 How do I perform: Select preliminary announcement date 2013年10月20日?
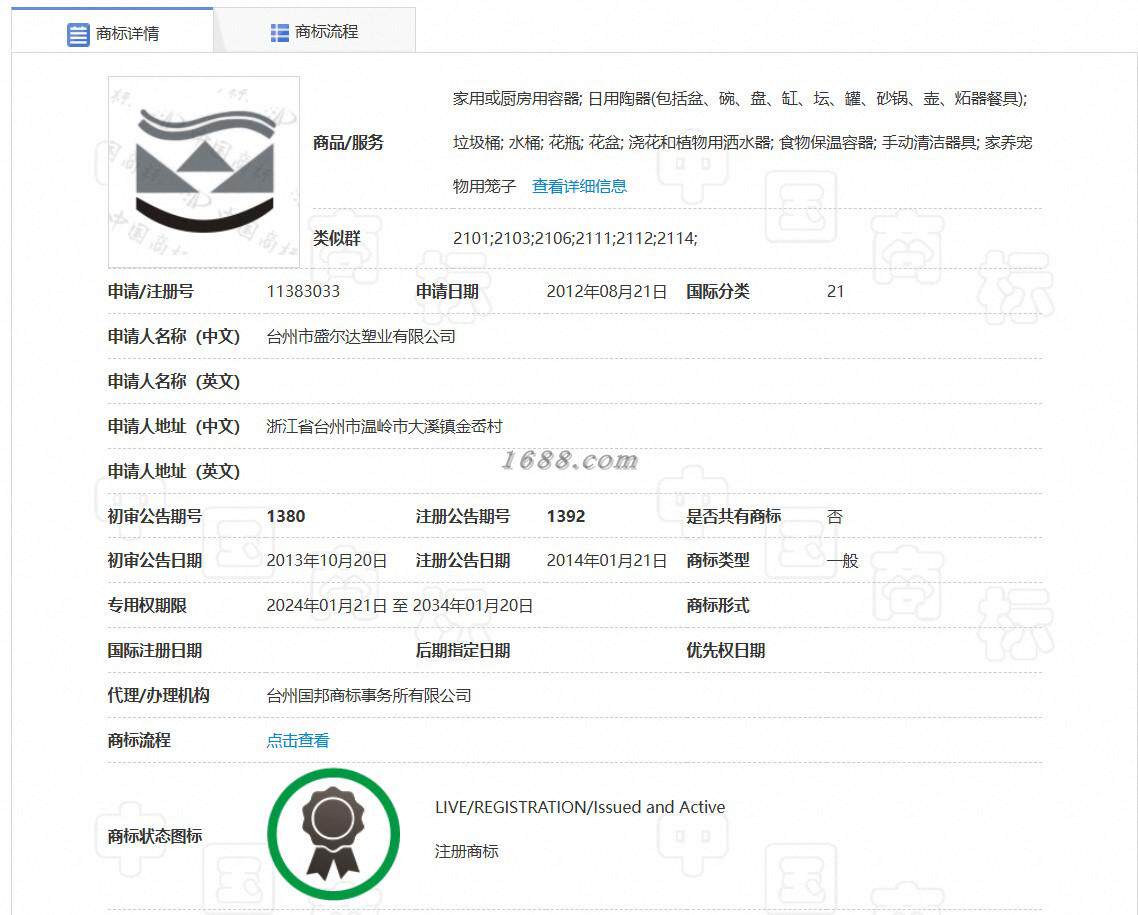click(327, 561)
